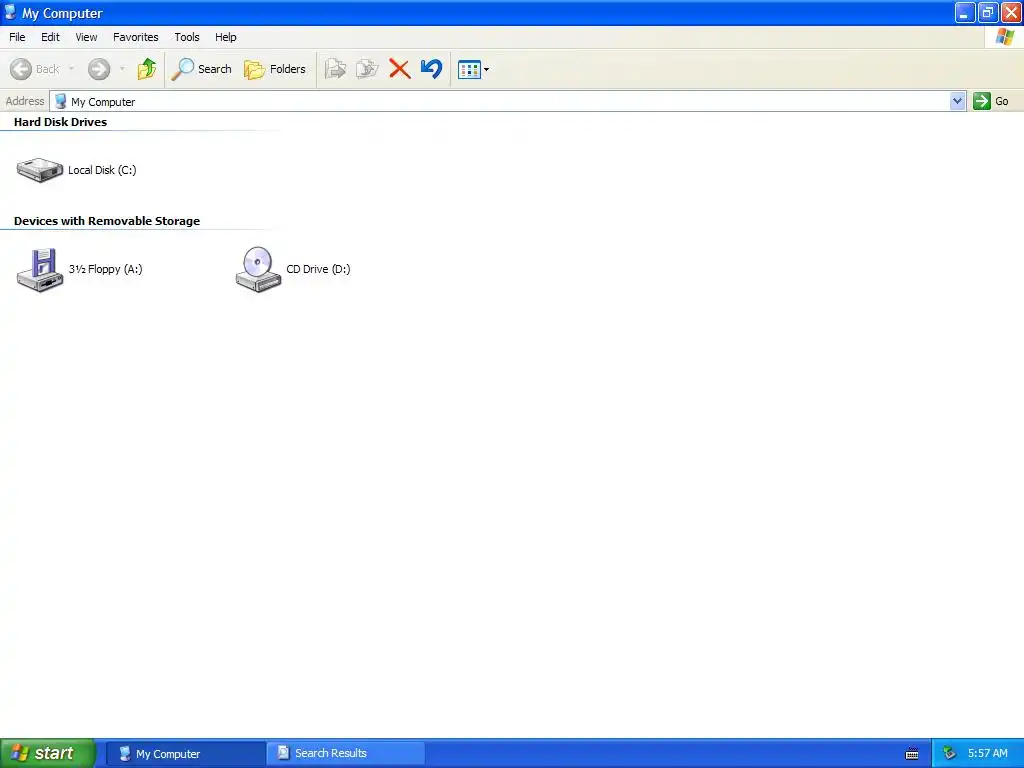This screenshot has height=768, width=1024.
Task: Click the Forward navigation arrow
Action: pyautogui.click(x=99, y=69)
